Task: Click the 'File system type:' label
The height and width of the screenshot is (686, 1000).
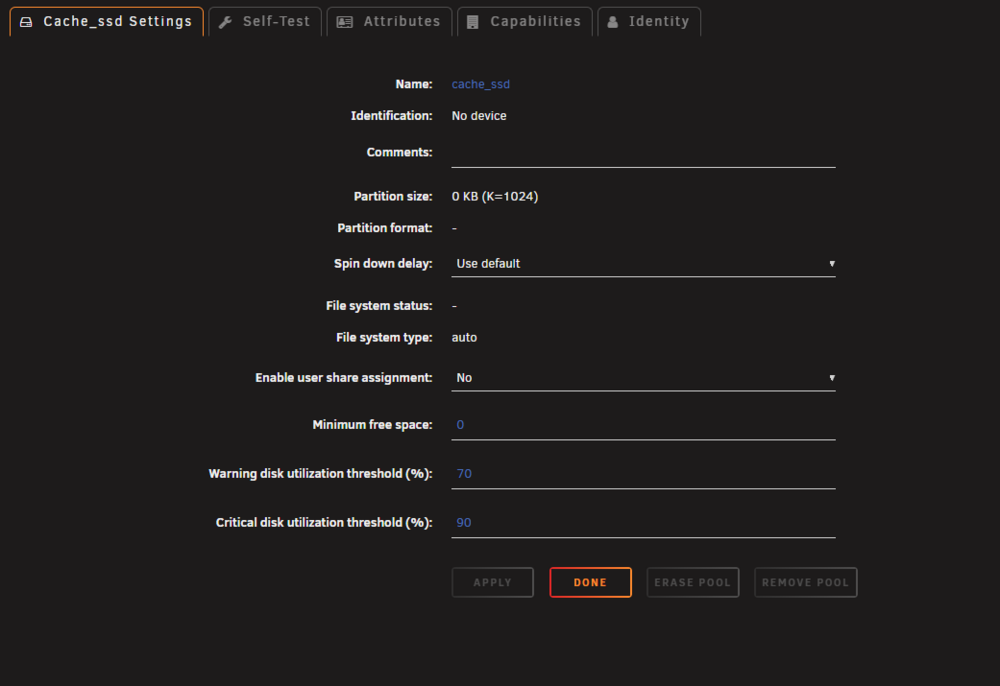Action: [384, 338]
